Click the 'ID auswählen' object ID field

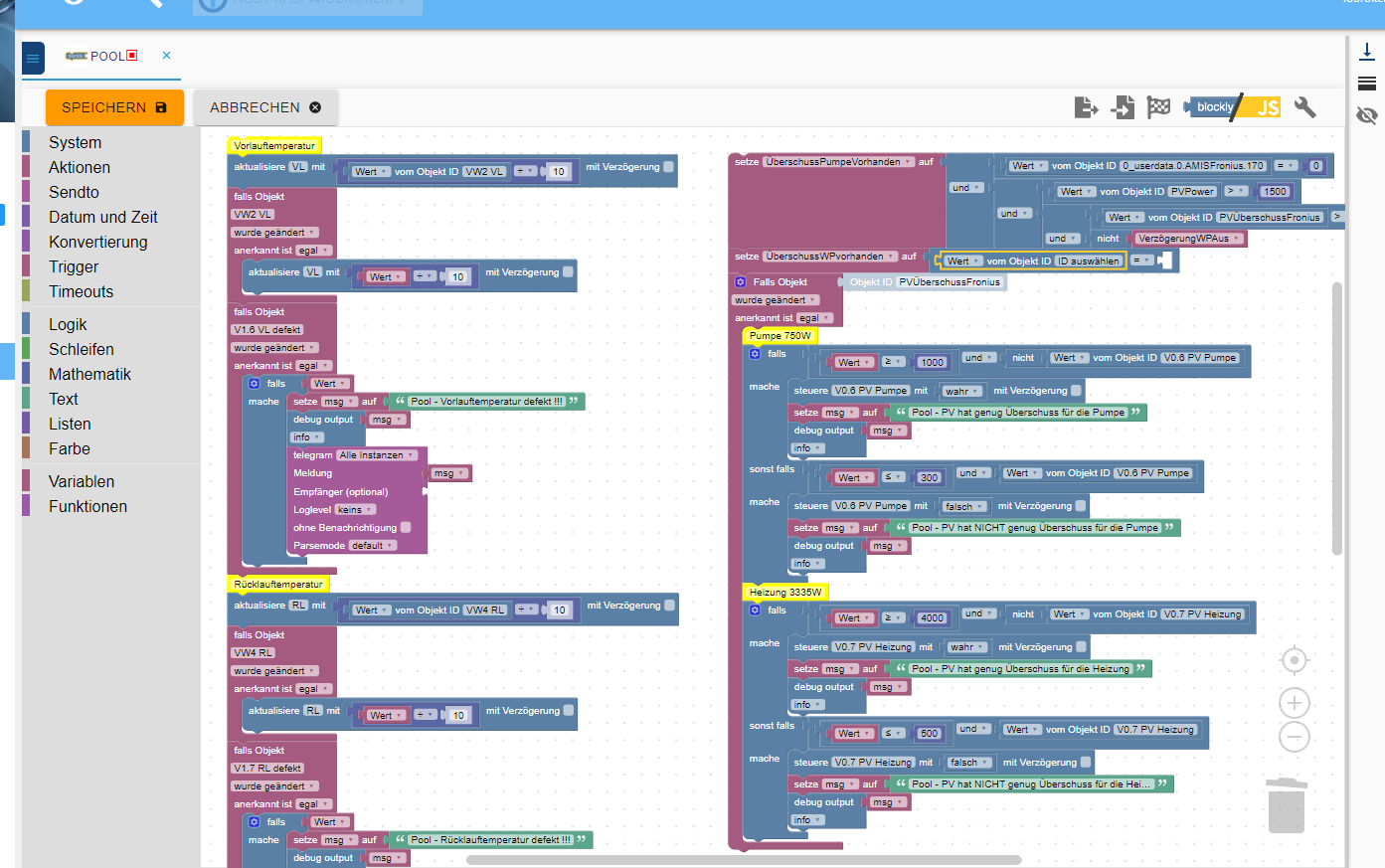point(1088,261)
